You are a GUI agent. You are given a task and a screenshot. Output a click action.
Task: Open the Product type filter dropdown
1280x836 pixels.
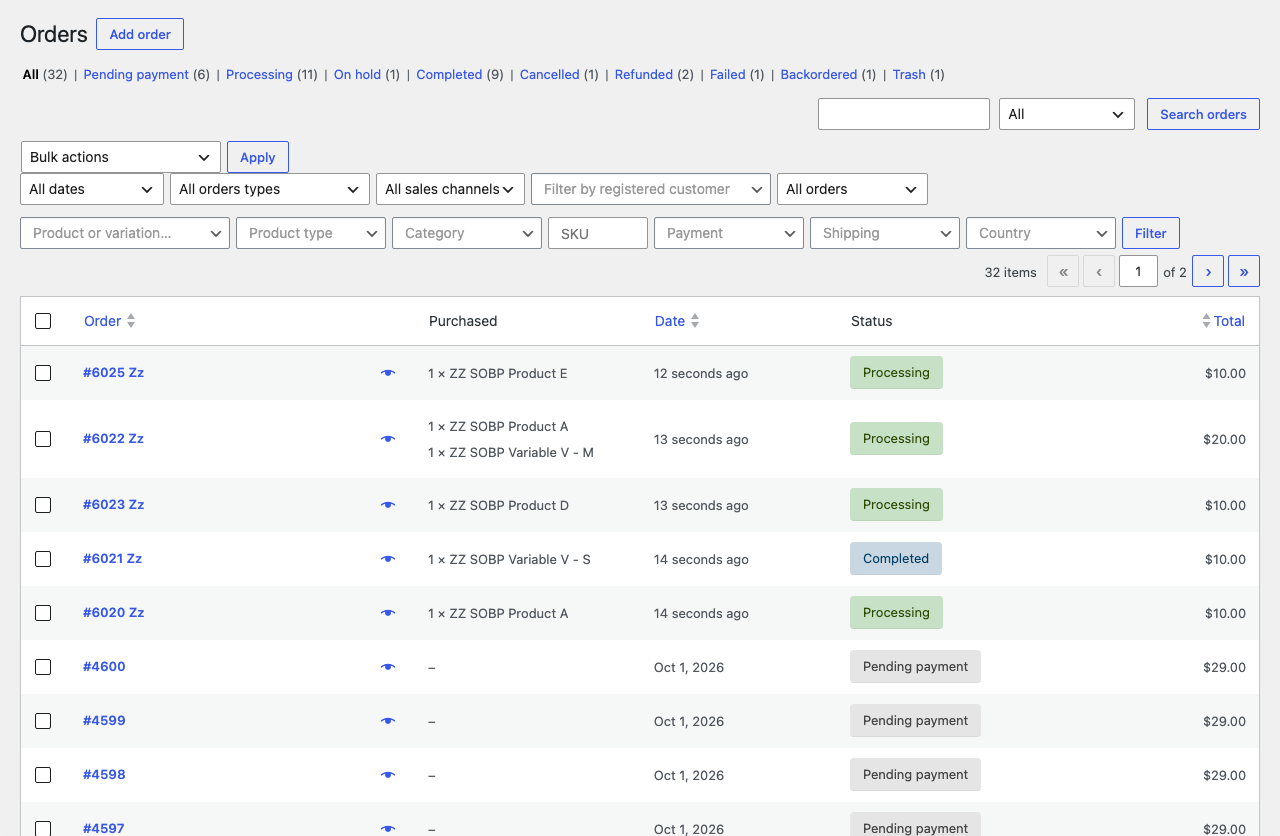[x=311, y=233]
